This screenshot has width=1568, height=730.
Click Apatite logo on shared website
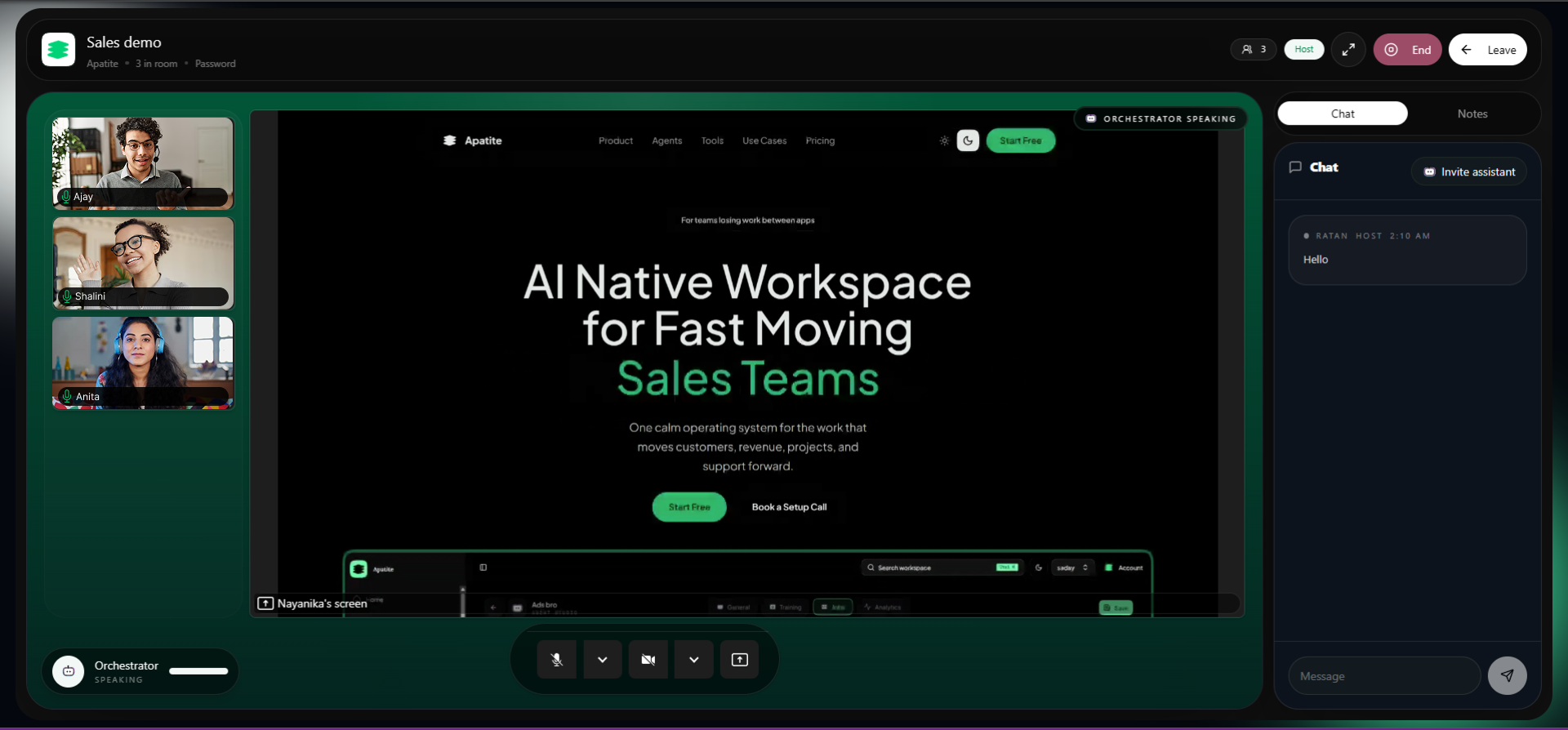472,140
